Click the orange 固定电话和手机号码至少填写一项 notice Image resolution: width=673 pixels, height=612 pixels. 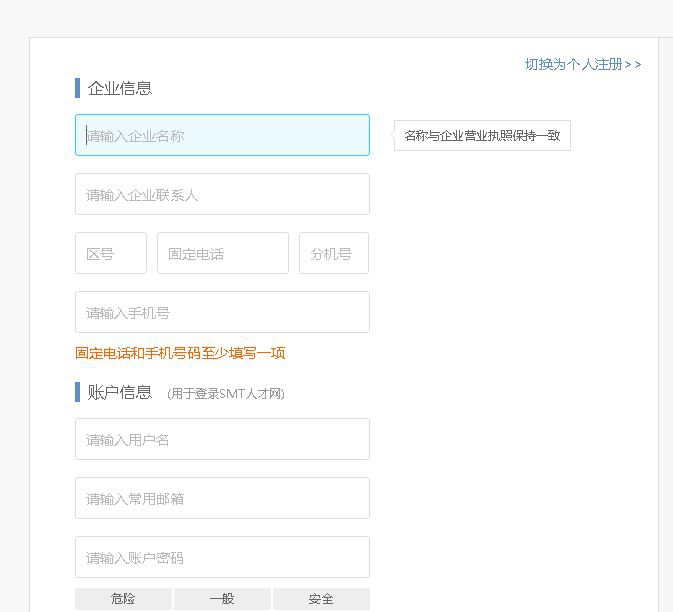(x=181, y=353)
